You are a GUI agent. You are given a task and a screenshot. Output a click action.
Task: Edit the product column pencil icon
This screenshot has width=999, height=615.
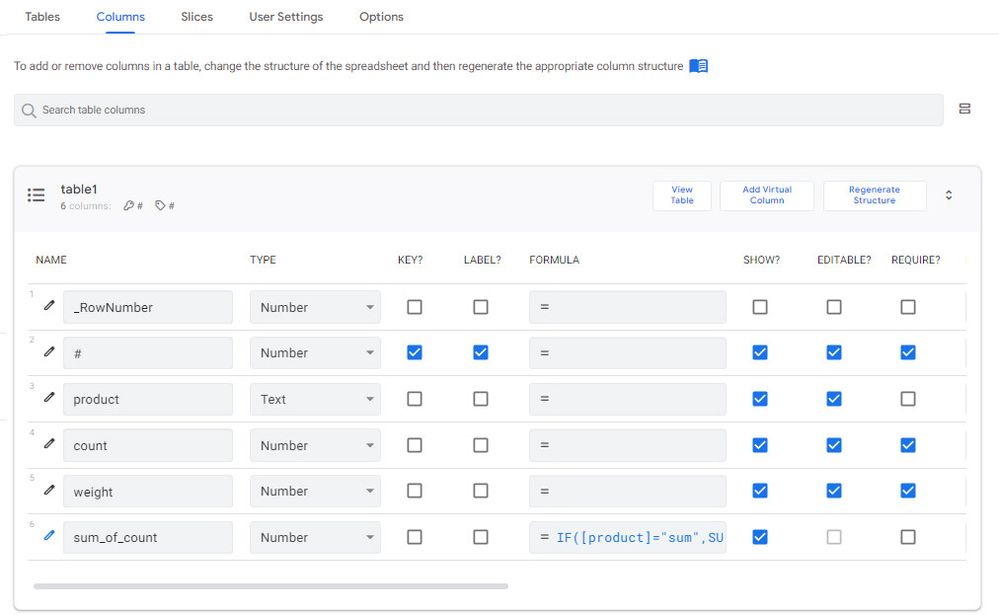point(49,397)
